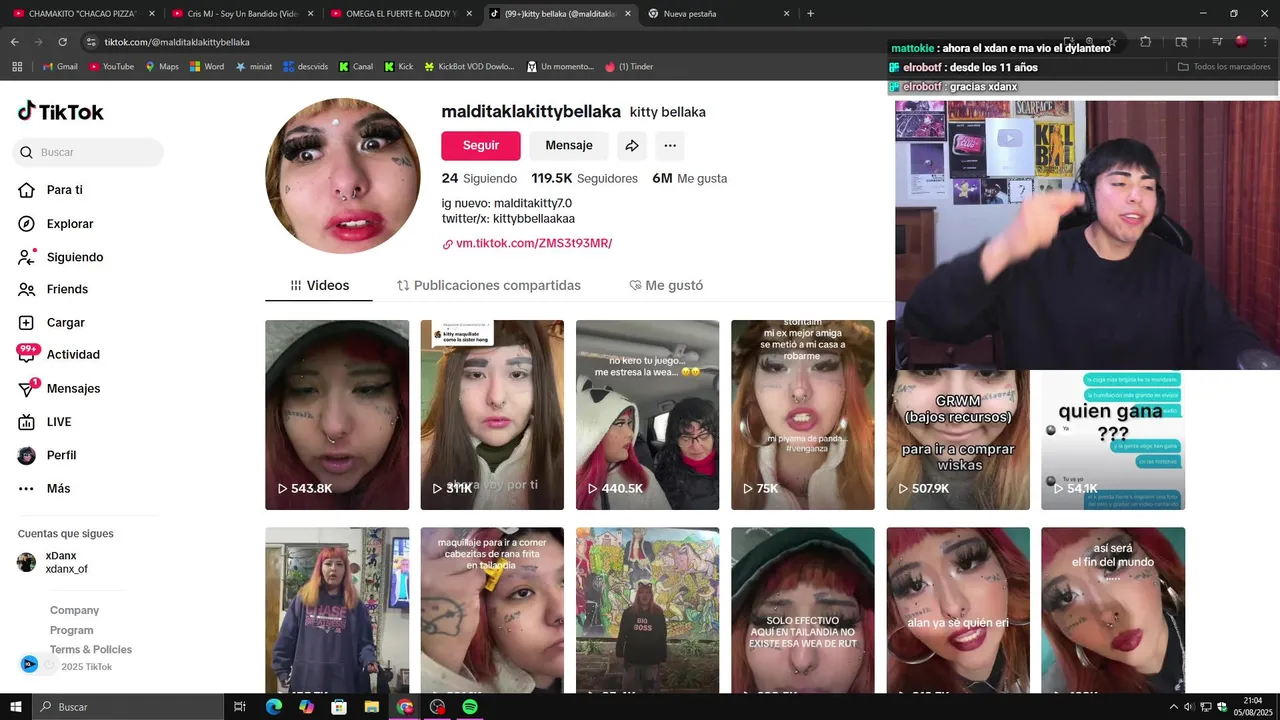Image resolution: width=1280 pixels, height=720 pixels.
Task: Click the taskbar Buscar search box
Action: click(128, 707)
